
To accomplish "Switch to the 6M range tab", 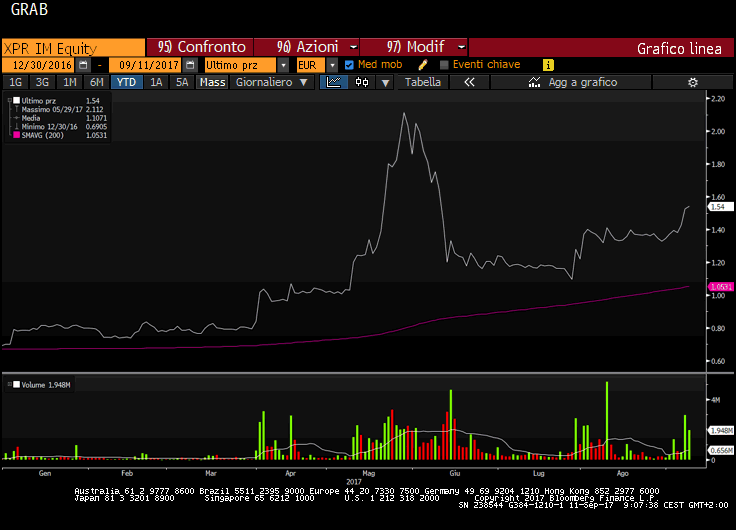I will pos(96,83).
